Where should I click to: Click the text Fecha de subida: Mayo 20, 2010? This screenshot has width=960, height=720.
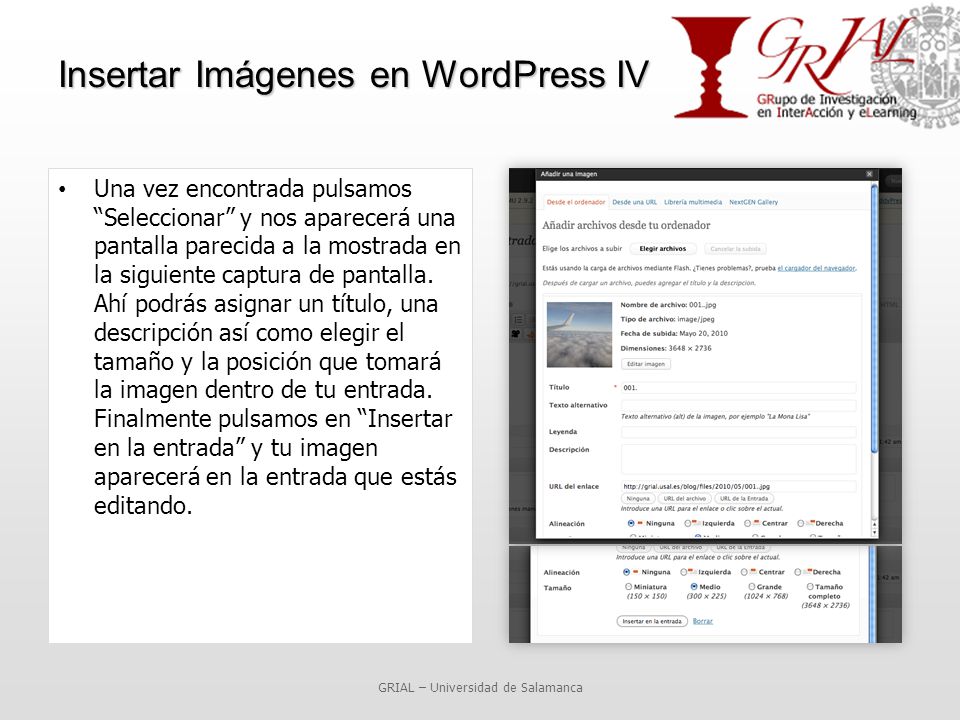coord(674,334)
